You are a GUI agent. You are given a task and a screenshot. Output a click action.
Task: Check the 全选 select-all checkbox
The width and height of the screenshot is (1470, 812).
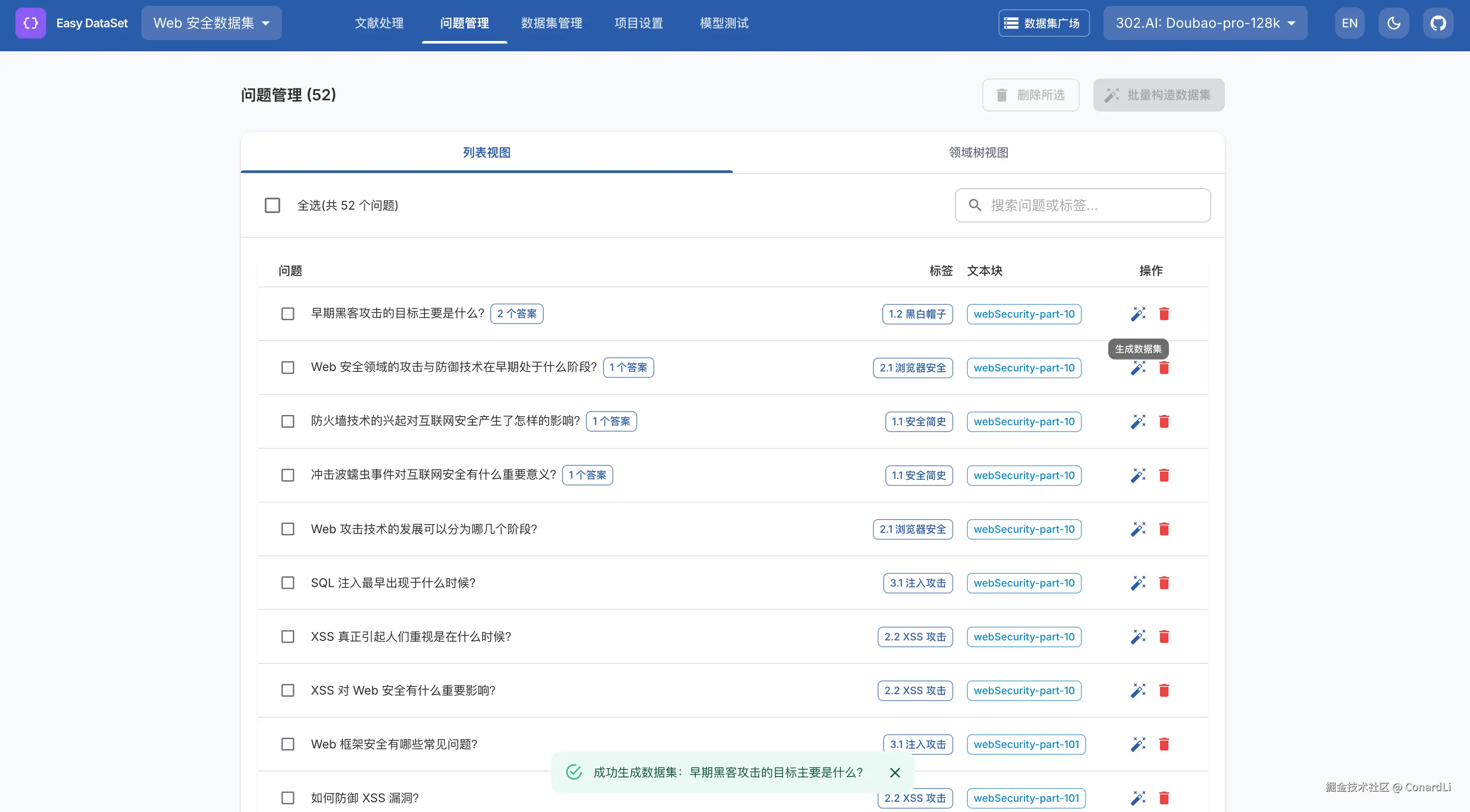272,205
